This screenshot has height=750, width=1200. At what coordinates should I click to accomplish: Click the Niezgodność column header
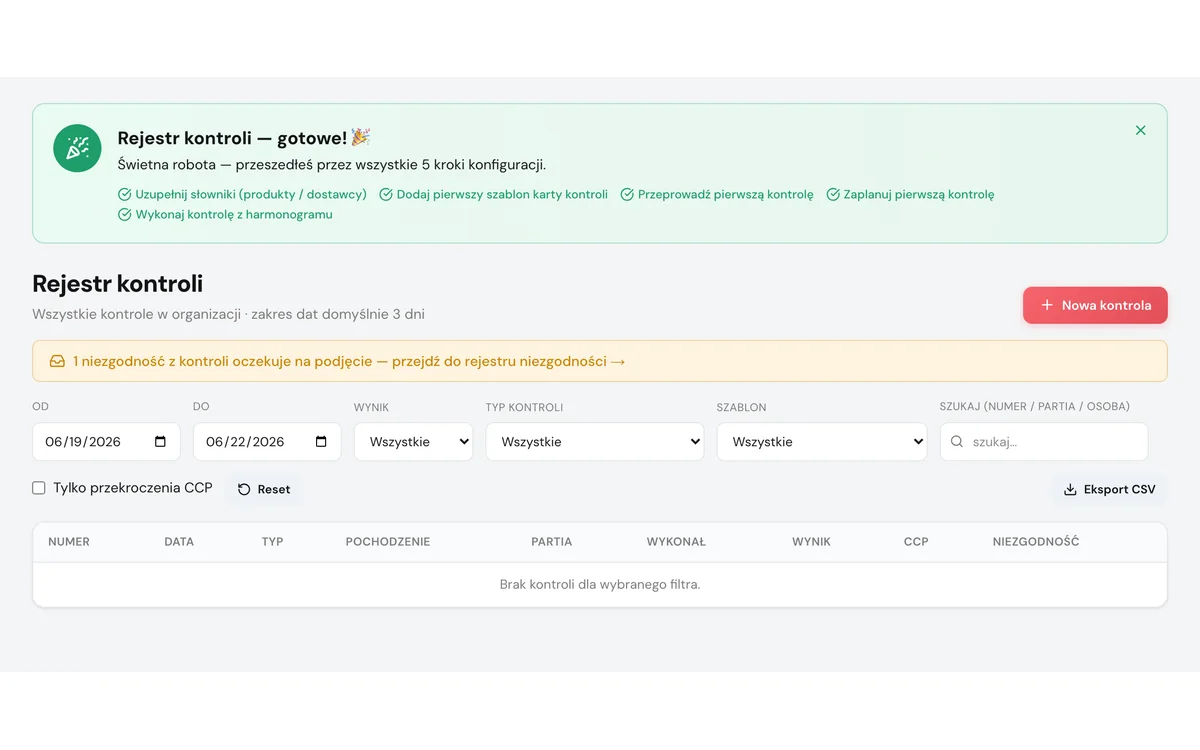tap(1036, 542)
